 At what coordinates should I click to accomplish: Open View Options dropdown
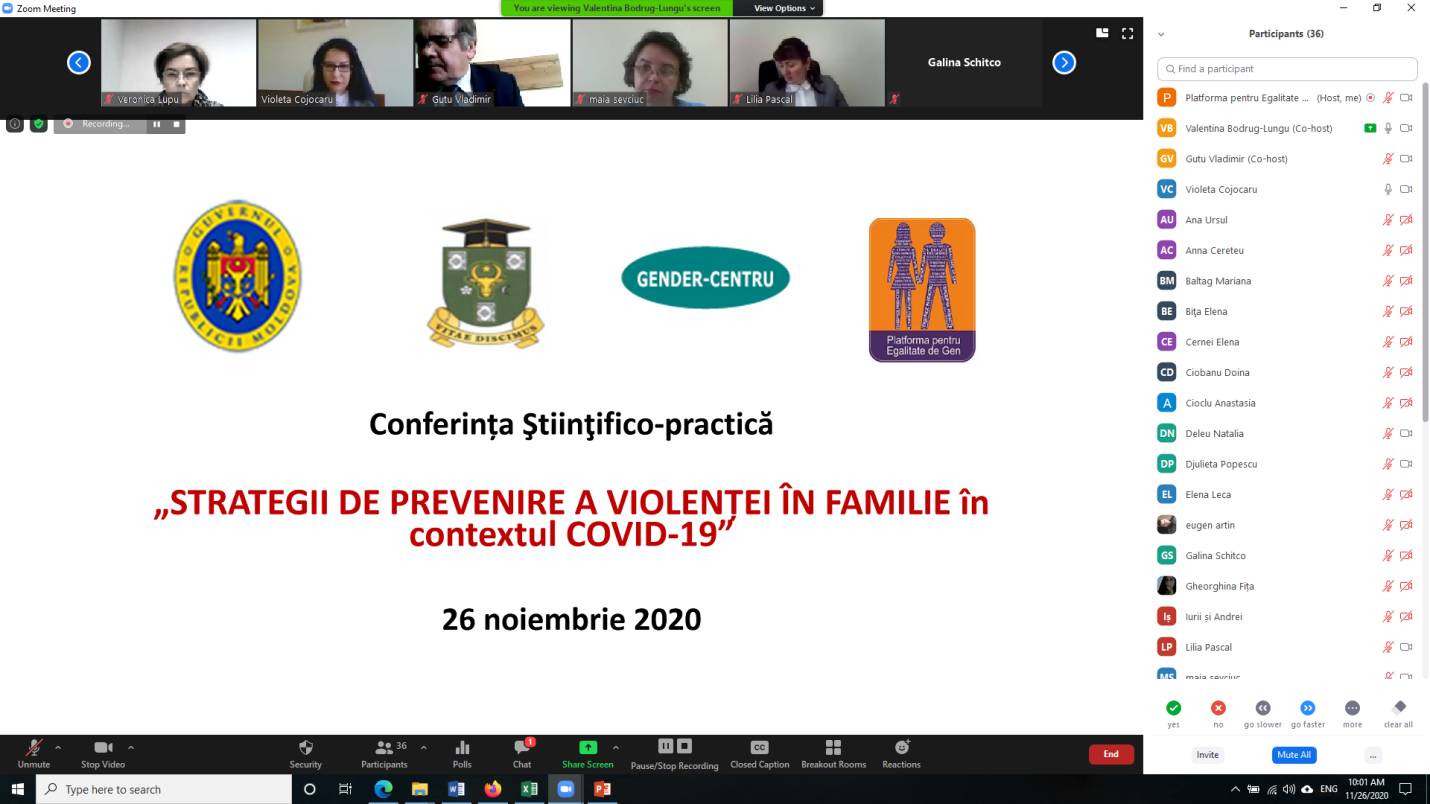(784, 8)
